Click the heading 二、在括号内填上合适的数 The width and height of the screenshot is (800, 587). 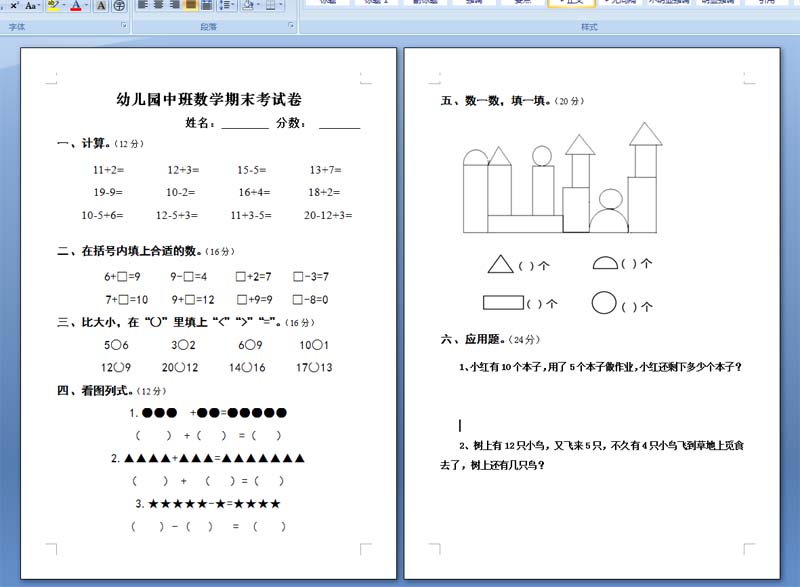pos(130,251)
